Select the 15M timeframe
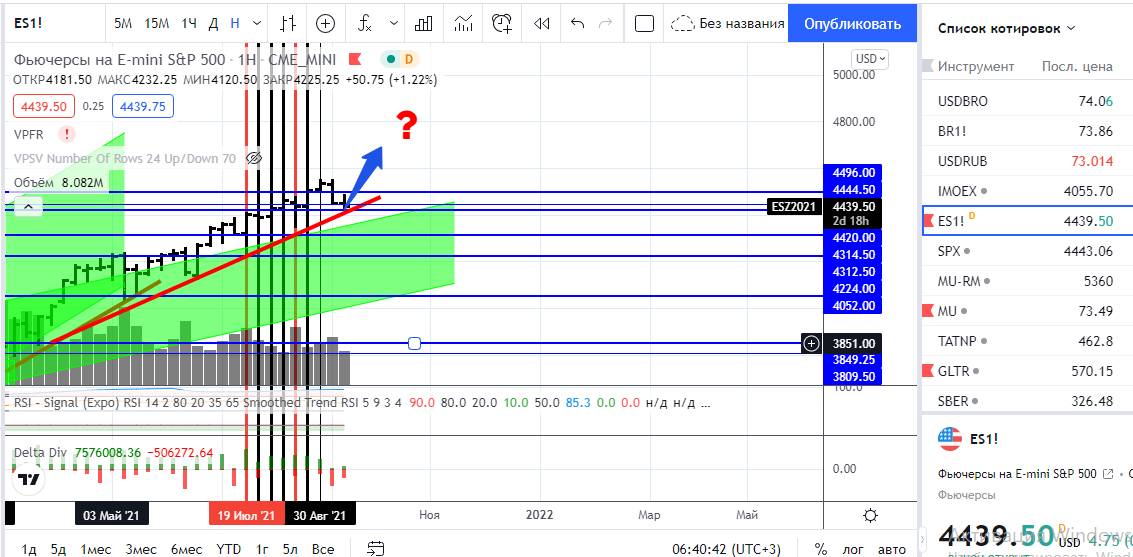 (156, 23)
